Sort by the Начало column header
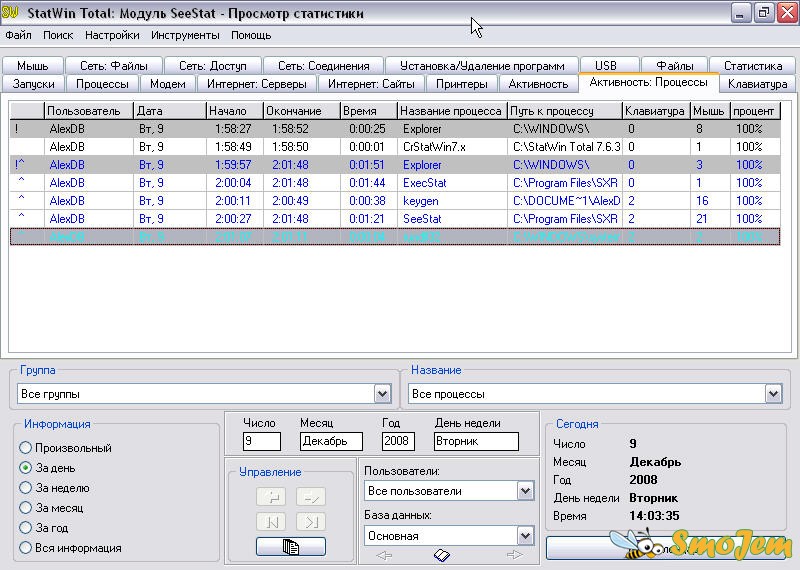Image resolution: width=800 pixels, height=570 pixels. click(235, 111)
